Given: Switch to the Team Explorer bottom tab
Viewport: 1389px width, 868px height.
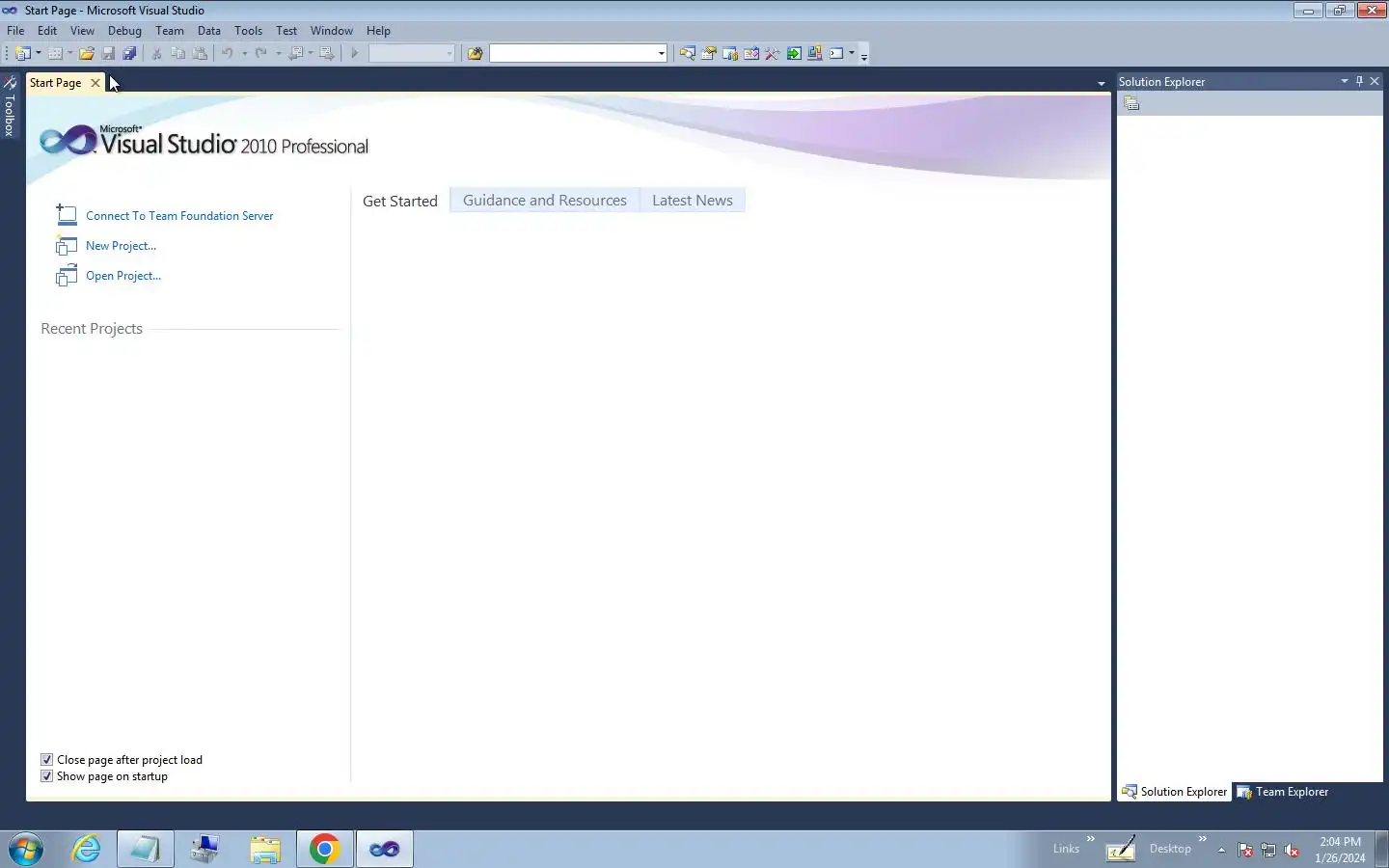Looking at the screenshot, I should (x=1283, y=792).
